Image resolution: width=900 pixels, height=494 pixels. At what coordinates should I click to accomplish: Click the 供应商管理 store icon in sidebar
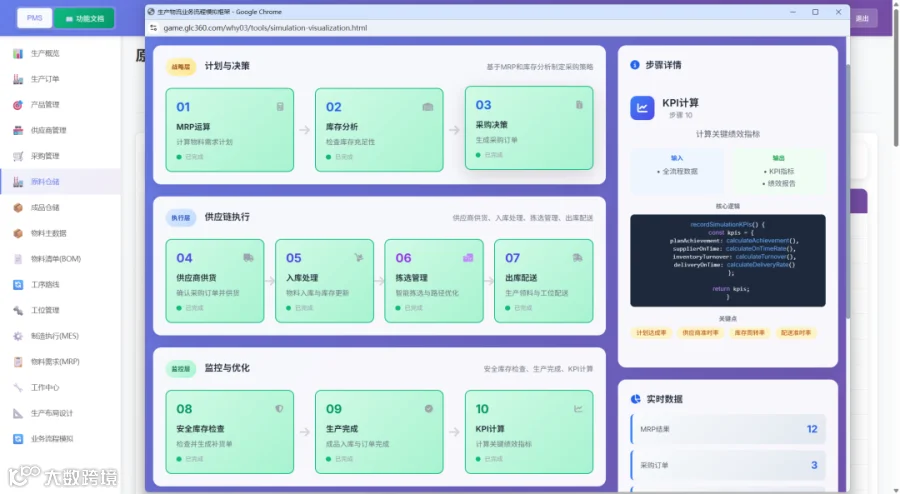point(18,130)
